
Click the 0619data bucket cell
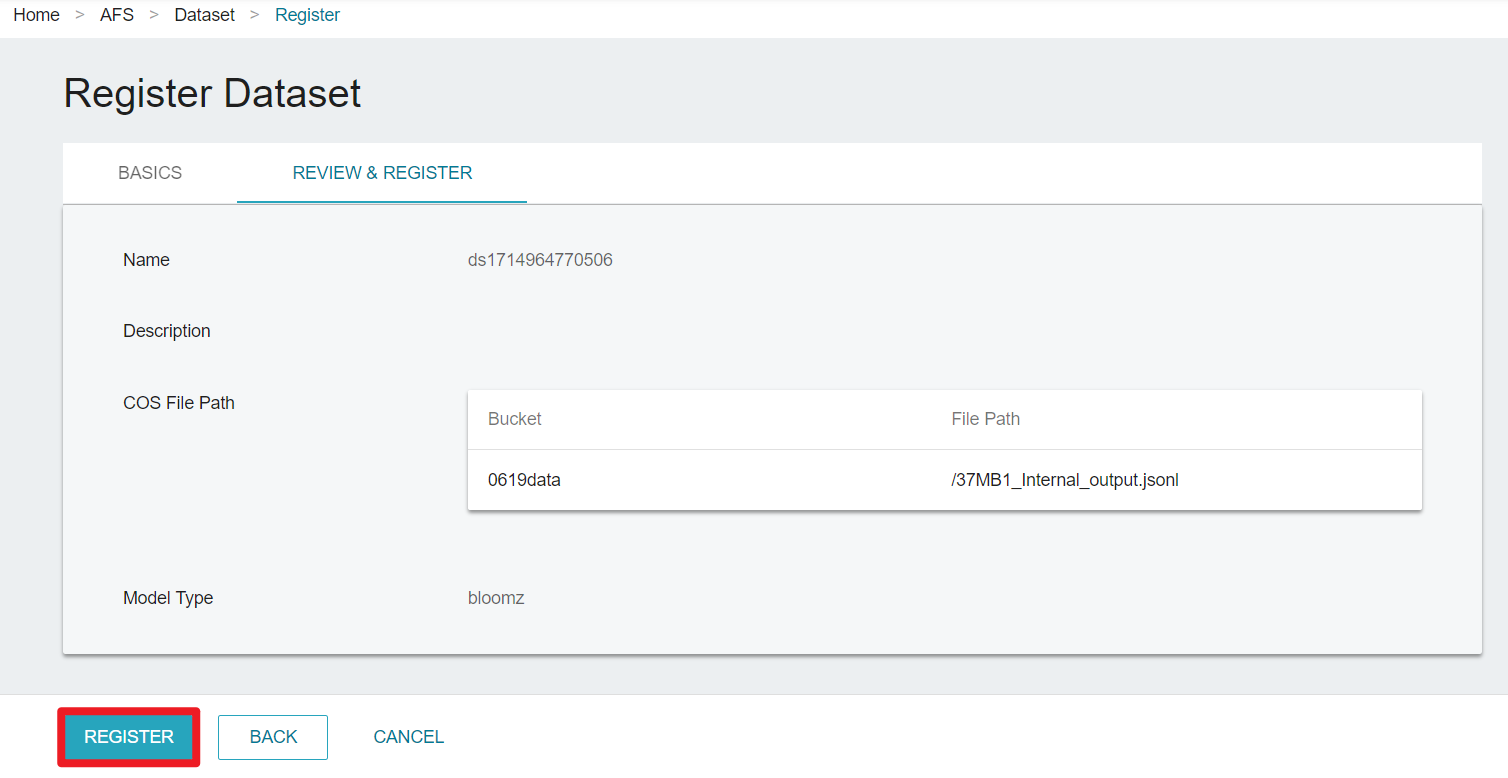[x=524, y=480]
